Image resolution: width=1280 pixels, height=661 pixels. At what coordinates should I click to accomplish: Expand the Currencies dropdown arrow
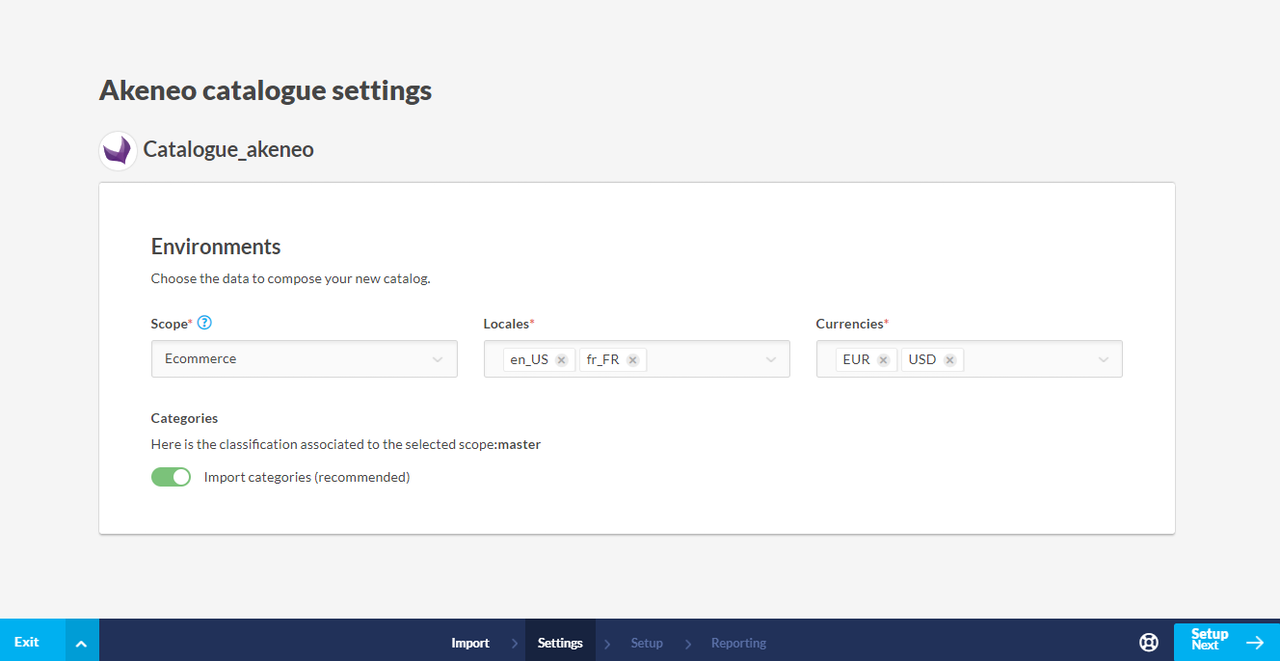click(x=1103, y=360)
